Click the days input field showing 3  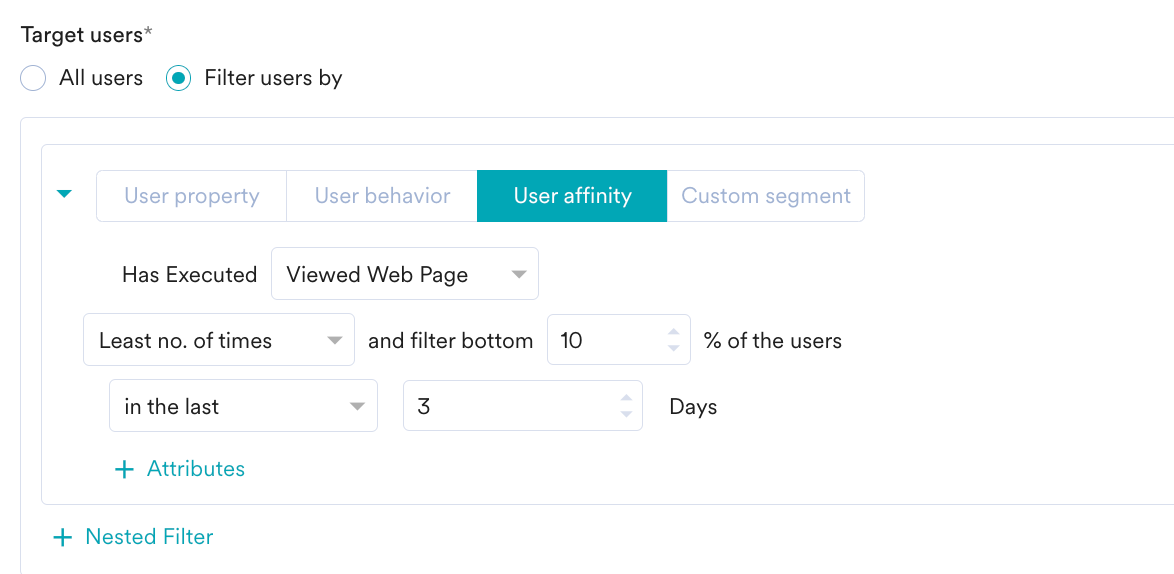508,406
